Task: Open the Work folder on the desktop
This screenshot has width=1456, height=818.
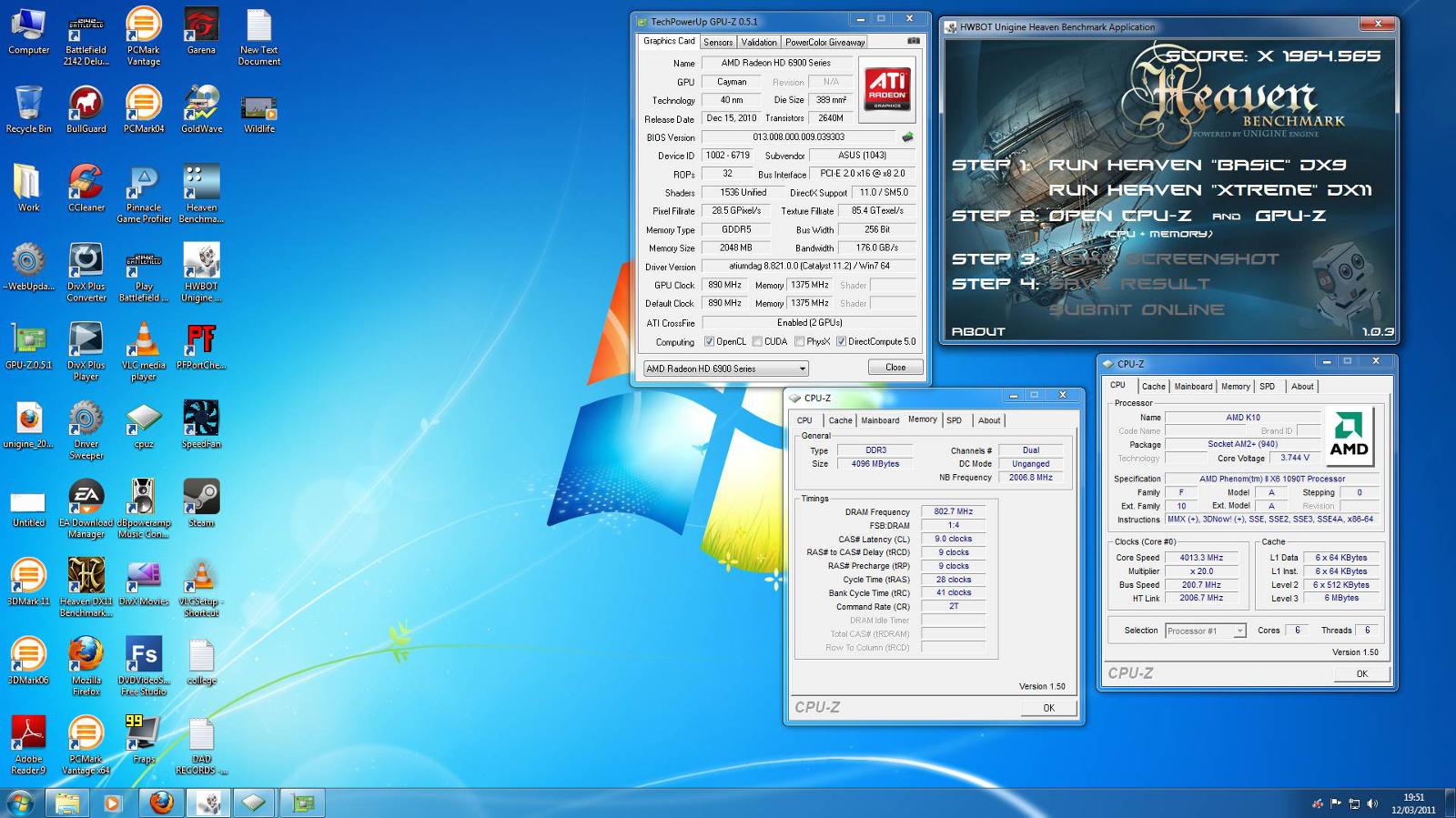Action: (28, 189)
